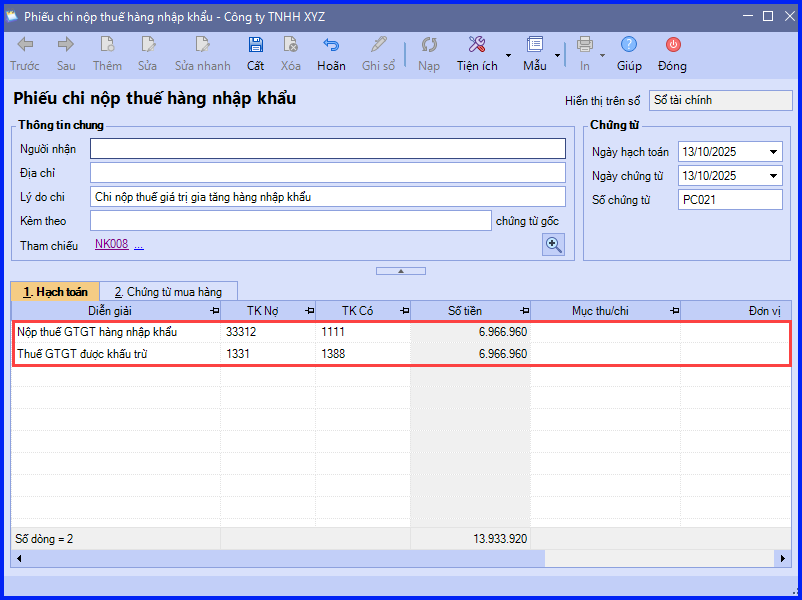
Task: Click the horizontal scrollbar right arrow
Action: click(x=783, y=559)
